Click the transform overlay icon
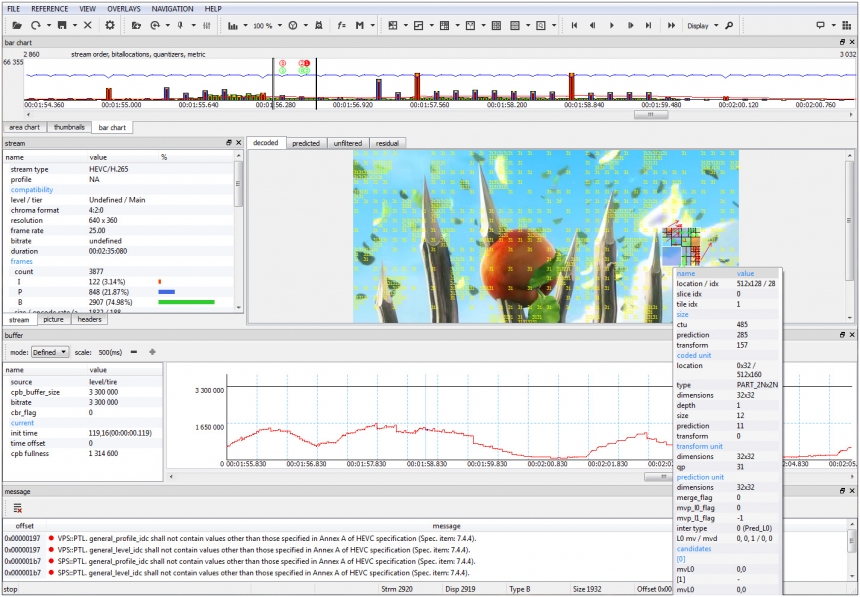This screenshot has width=860, height=597. 418,25
